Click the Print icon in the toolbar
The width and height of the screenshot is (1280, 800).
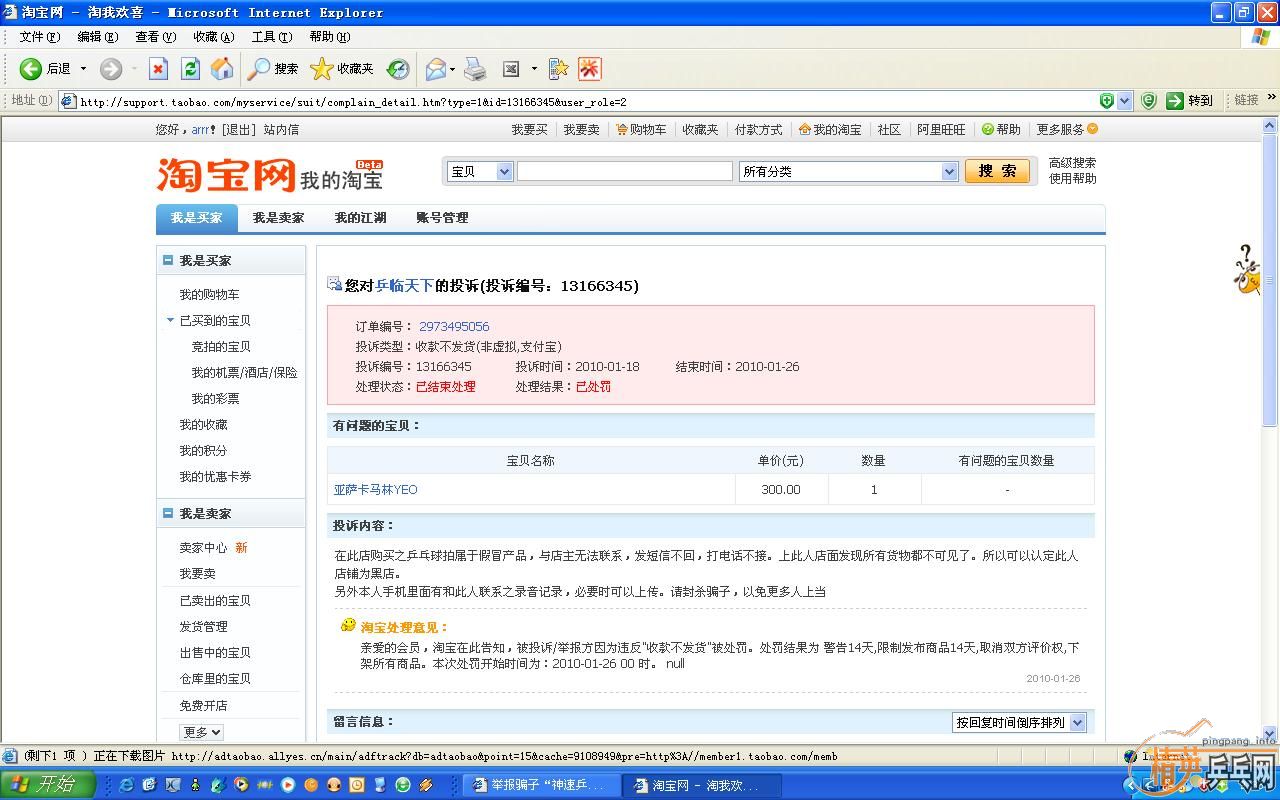475,69
